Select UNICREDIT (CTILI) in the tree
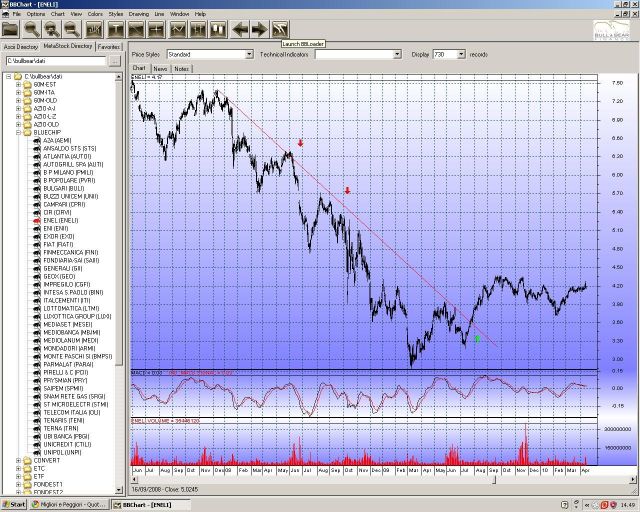 click(x=67, y=445)
